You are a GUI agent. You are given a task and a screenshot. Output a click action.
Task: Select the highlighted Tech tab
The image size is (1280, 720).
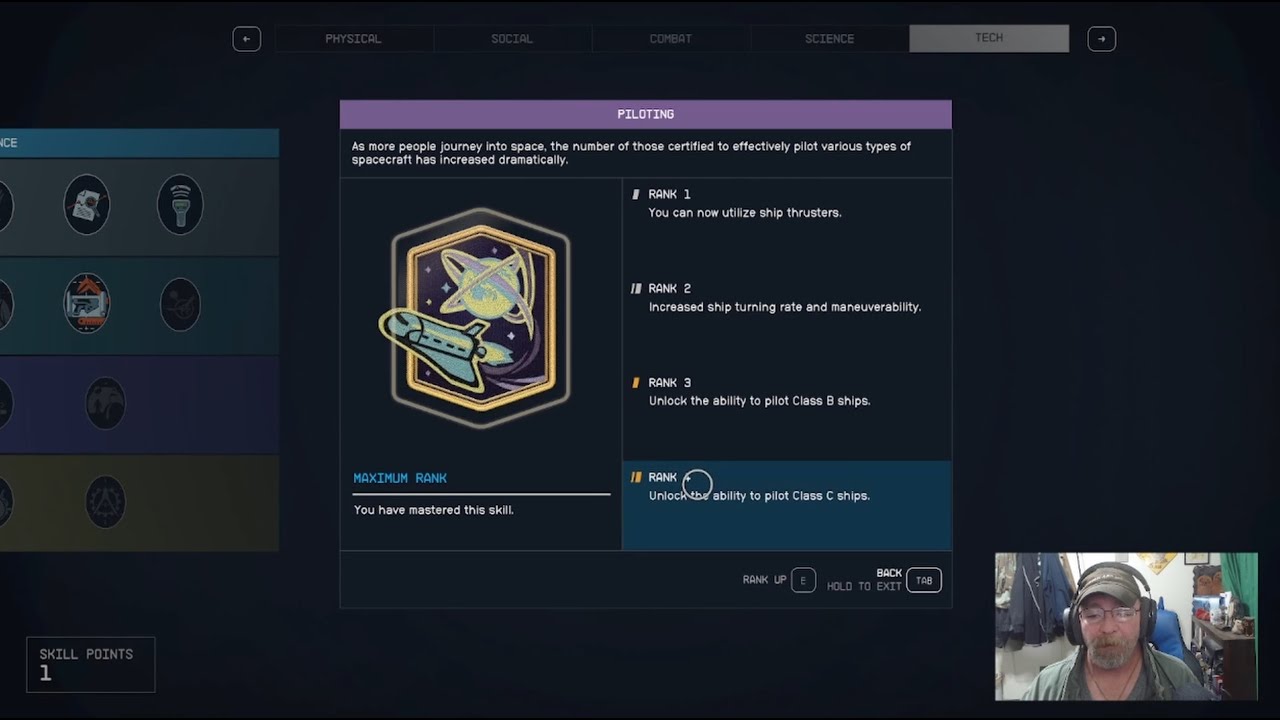(x=989, y=38)
